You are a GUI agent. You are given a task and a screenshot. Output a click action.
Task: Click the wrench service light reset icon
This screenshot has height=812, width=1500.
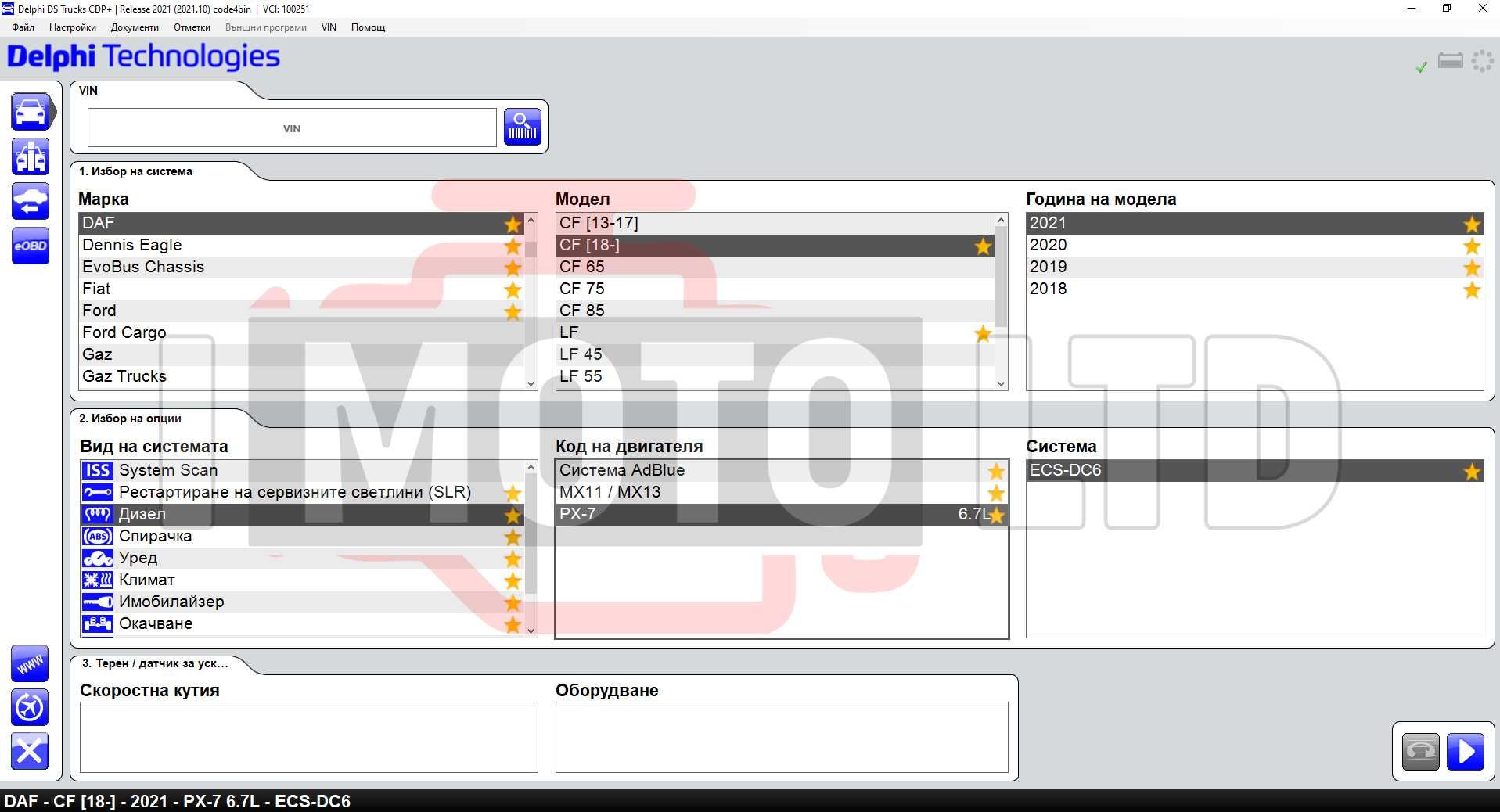pos(98,492)
